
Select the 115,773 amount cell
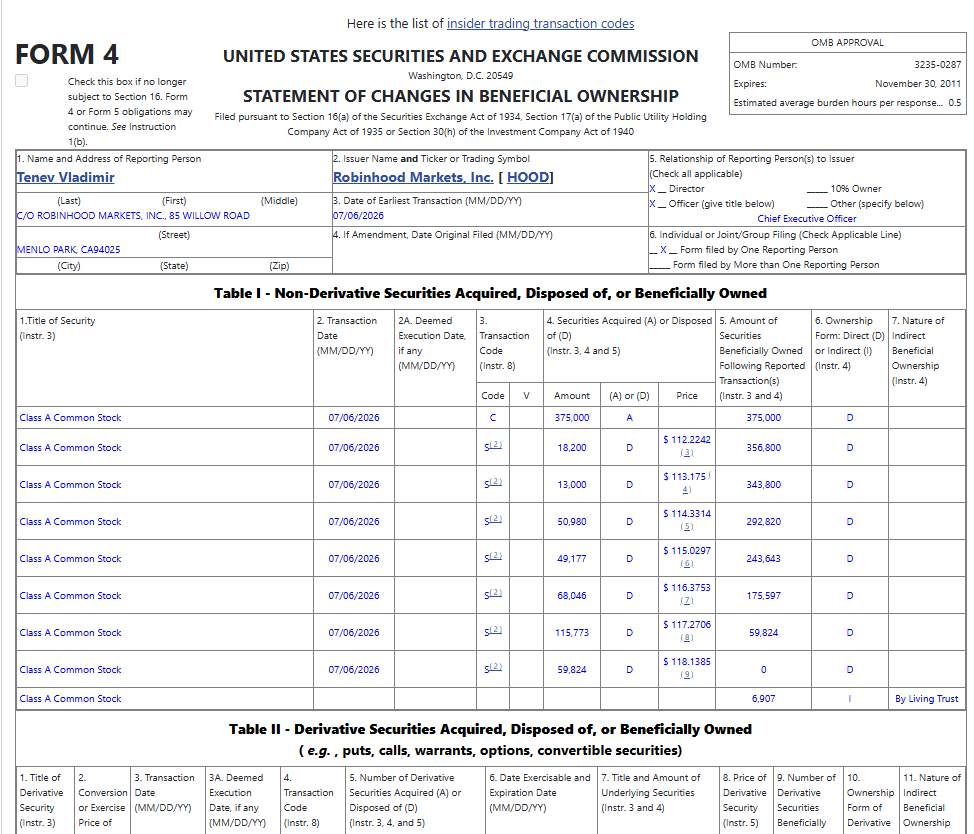(571, 633)
